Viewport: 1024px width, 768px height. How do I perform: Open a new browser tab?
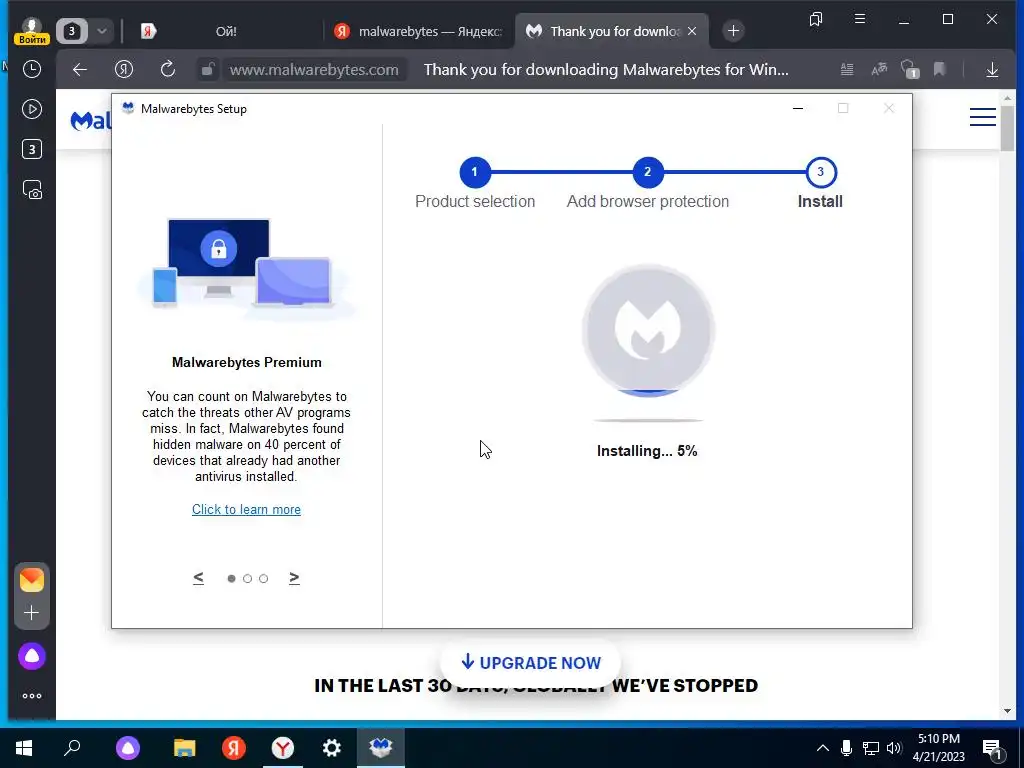(x=733, y=31)
